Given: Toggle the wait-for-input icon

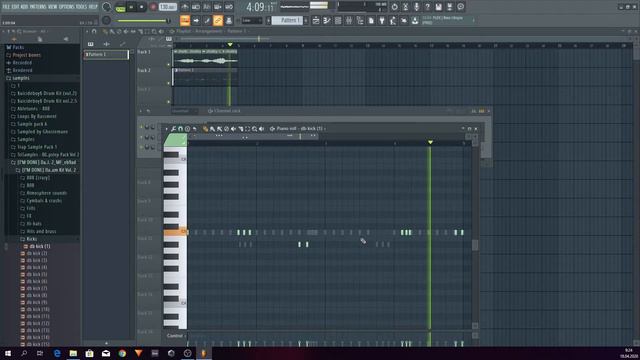Looking at the screenshot, I should (x=196, y=7).
